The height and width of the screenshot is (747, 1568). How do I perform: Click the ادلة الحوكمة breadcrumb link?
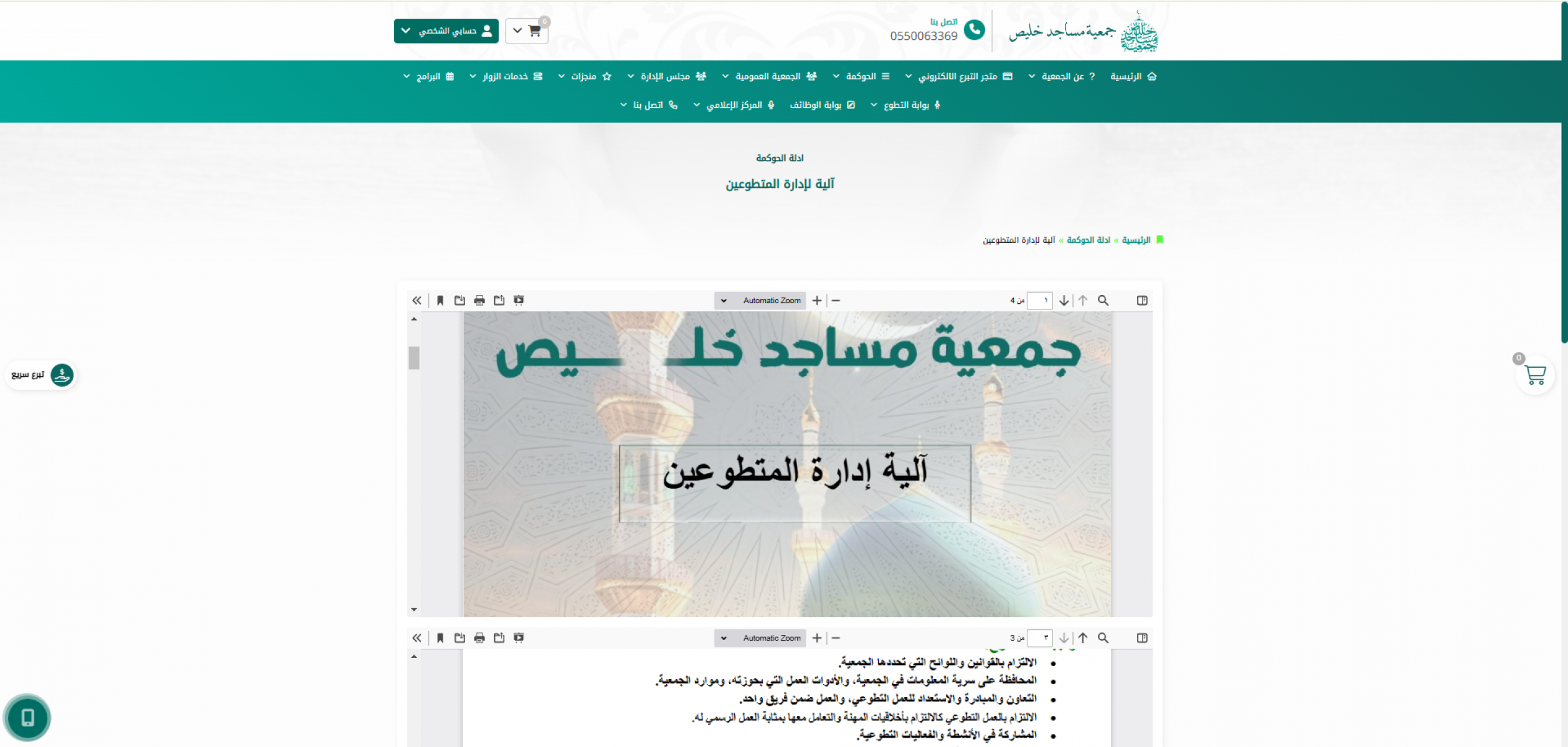1089,240
